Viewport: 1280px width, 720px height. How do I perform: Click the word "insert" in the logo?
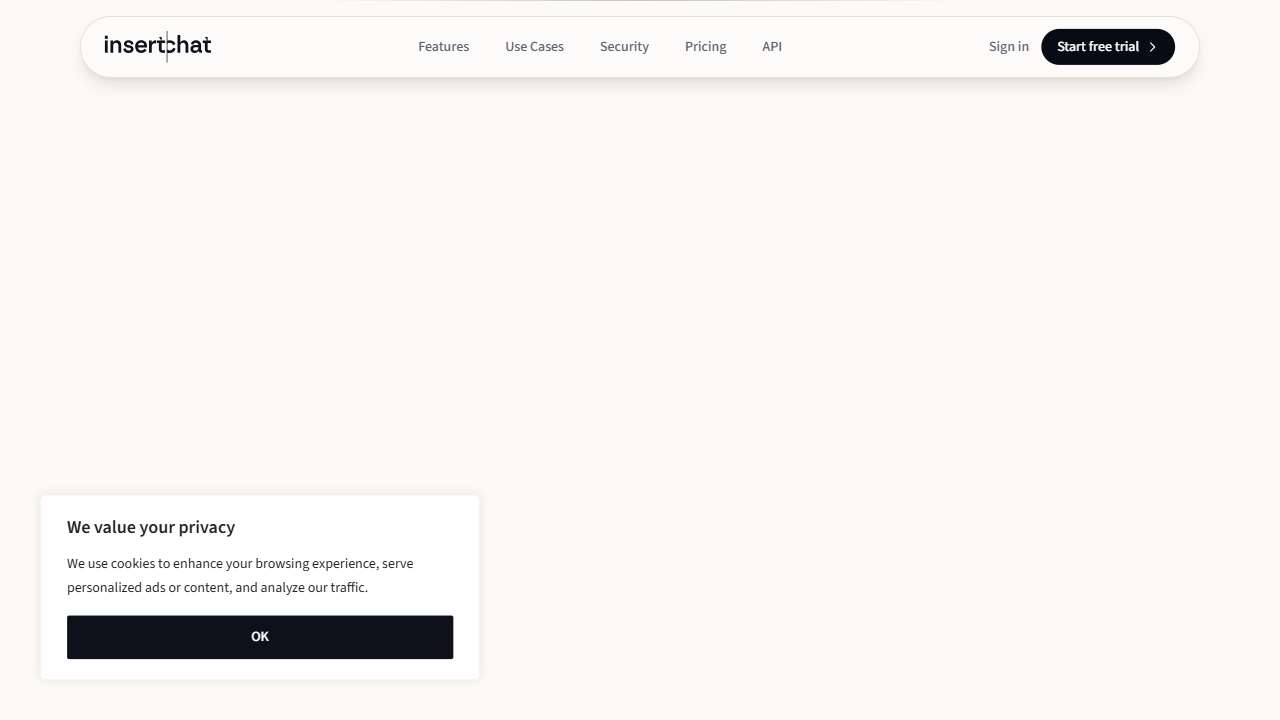click(132, 46)
